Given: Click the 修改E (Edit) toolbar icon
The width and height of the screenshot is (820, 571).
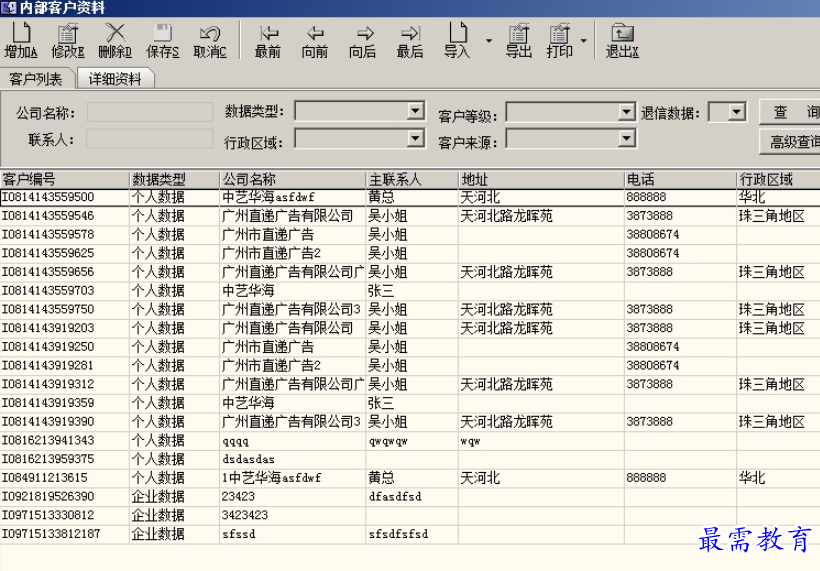Looking at the screenshot, I should click(68, 40).
